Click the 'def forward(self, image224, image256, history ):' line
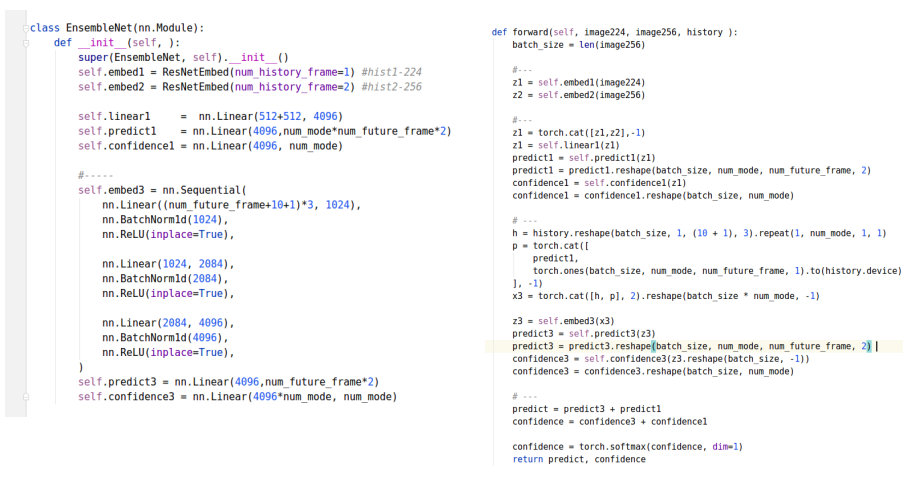This screenshot has height=501, width=922. pyautogui.click(x=614, y=32)
